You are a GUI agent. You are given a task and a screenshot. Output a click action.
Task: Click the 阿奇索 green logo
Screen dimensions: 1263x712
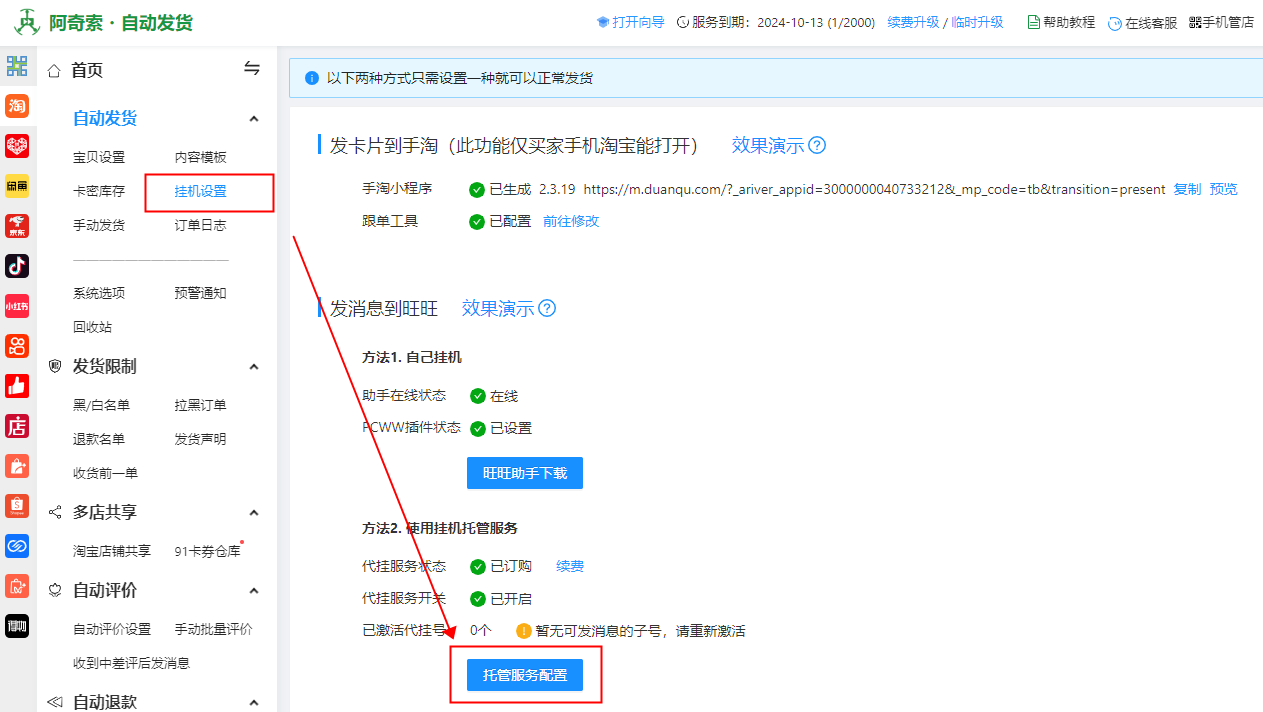point(28,22)
